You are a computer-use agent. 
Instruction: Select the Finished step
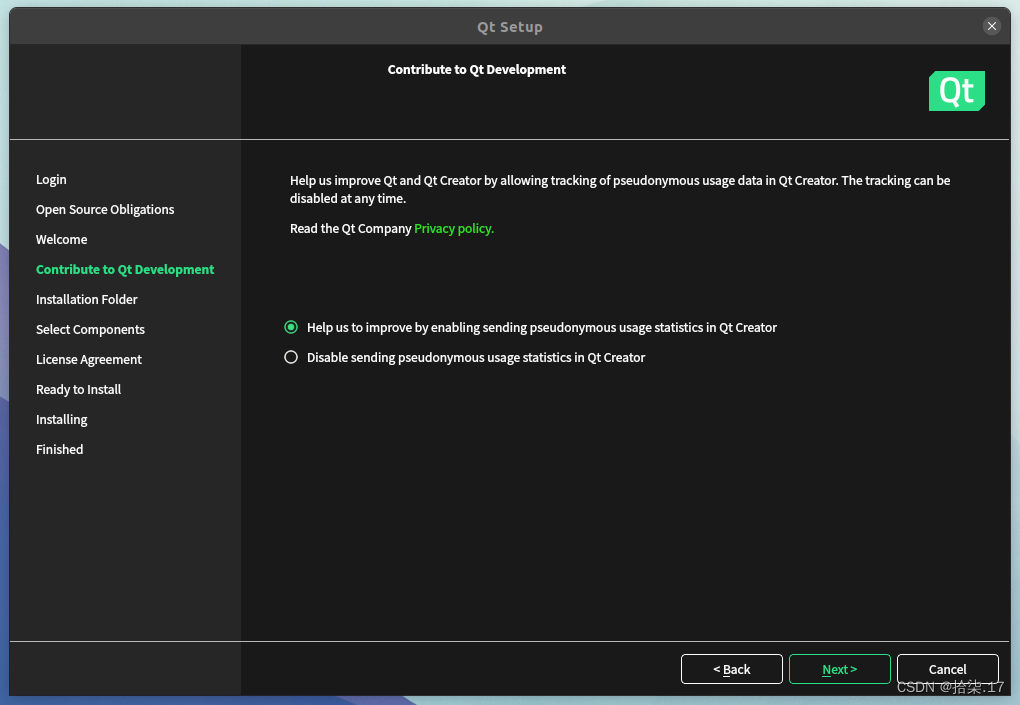click(x=59, y=449)
